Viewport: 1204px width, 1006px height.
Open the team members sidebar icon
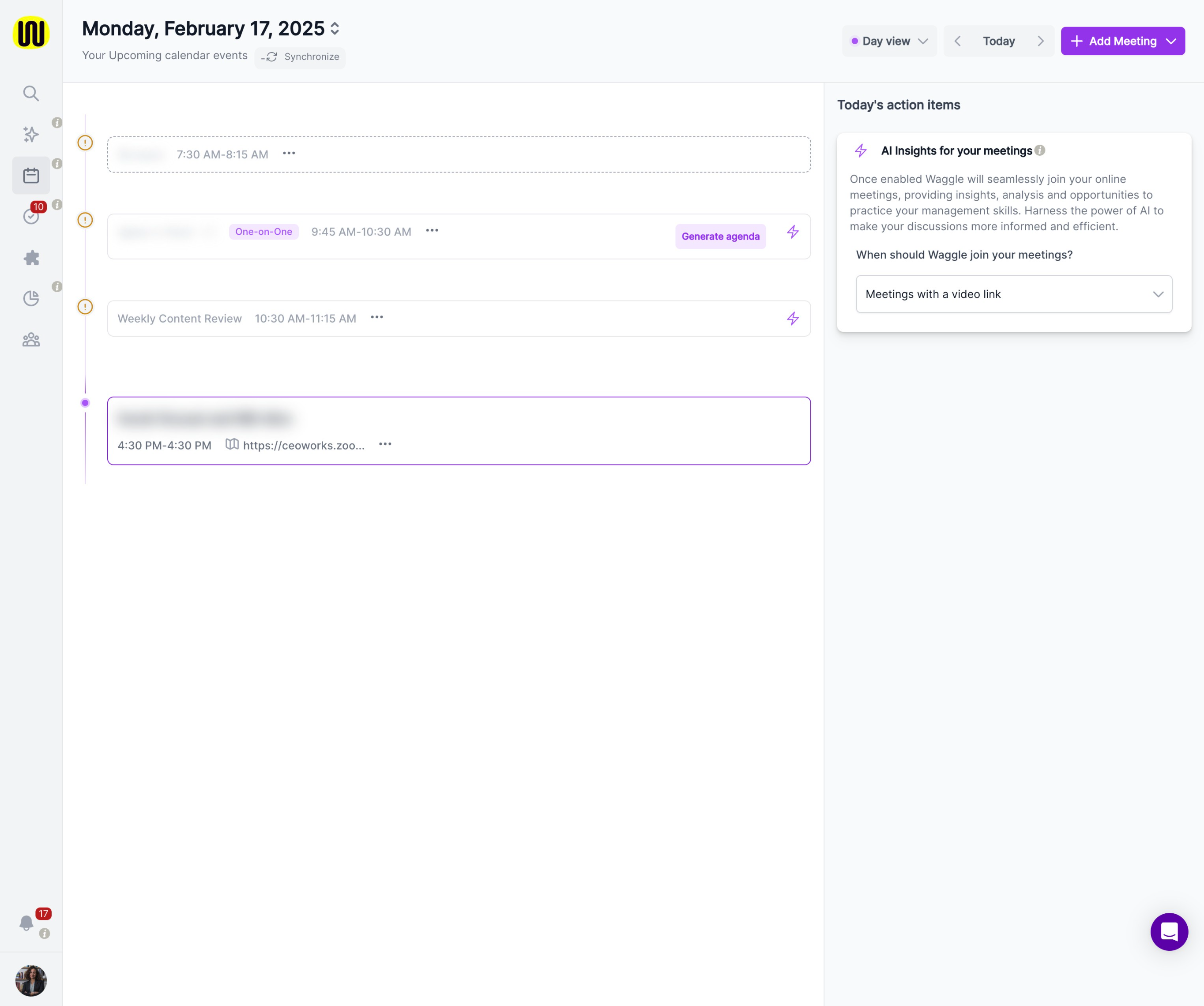point(31,340)
